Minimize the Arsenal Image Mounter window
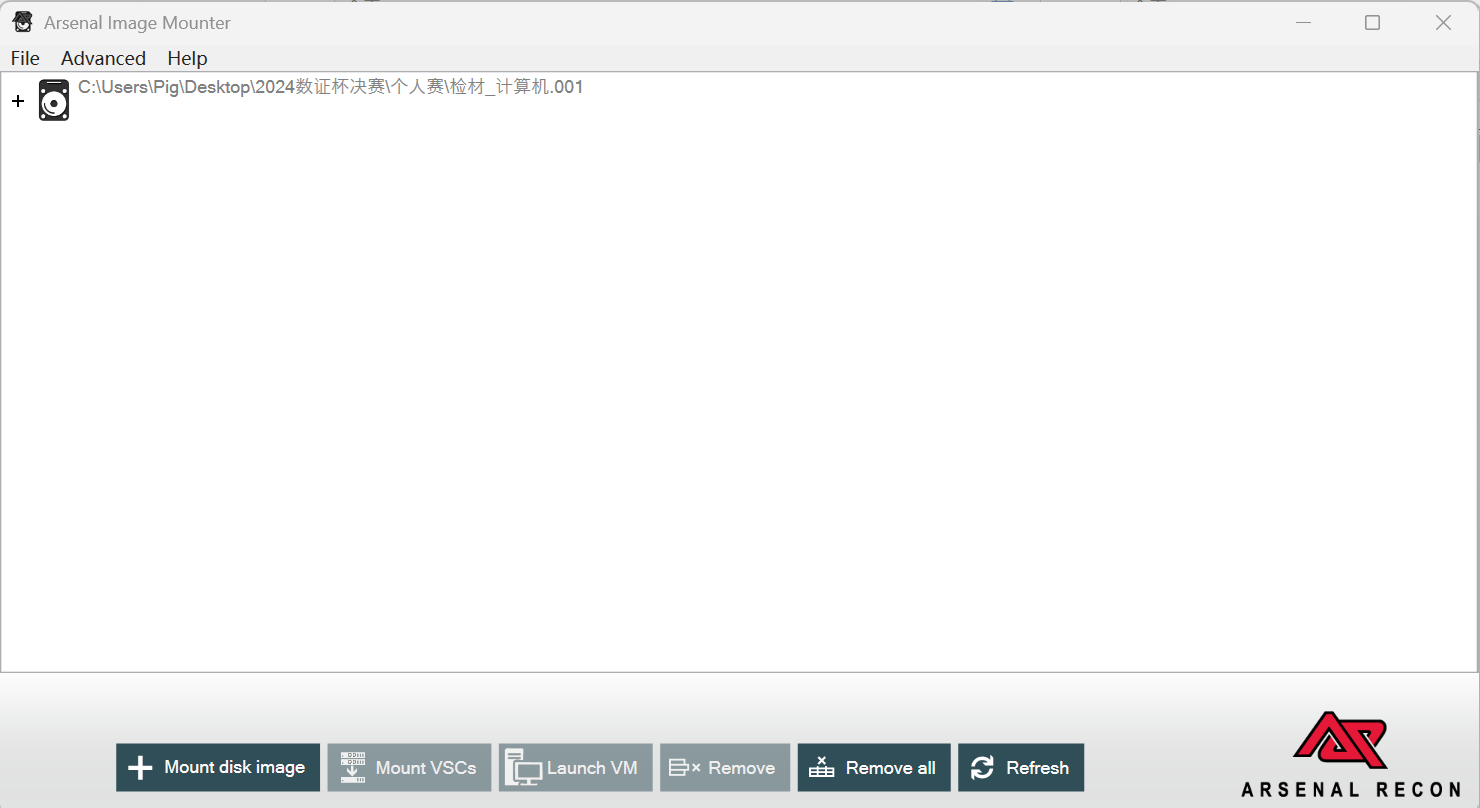 [x=1302, y=22]
